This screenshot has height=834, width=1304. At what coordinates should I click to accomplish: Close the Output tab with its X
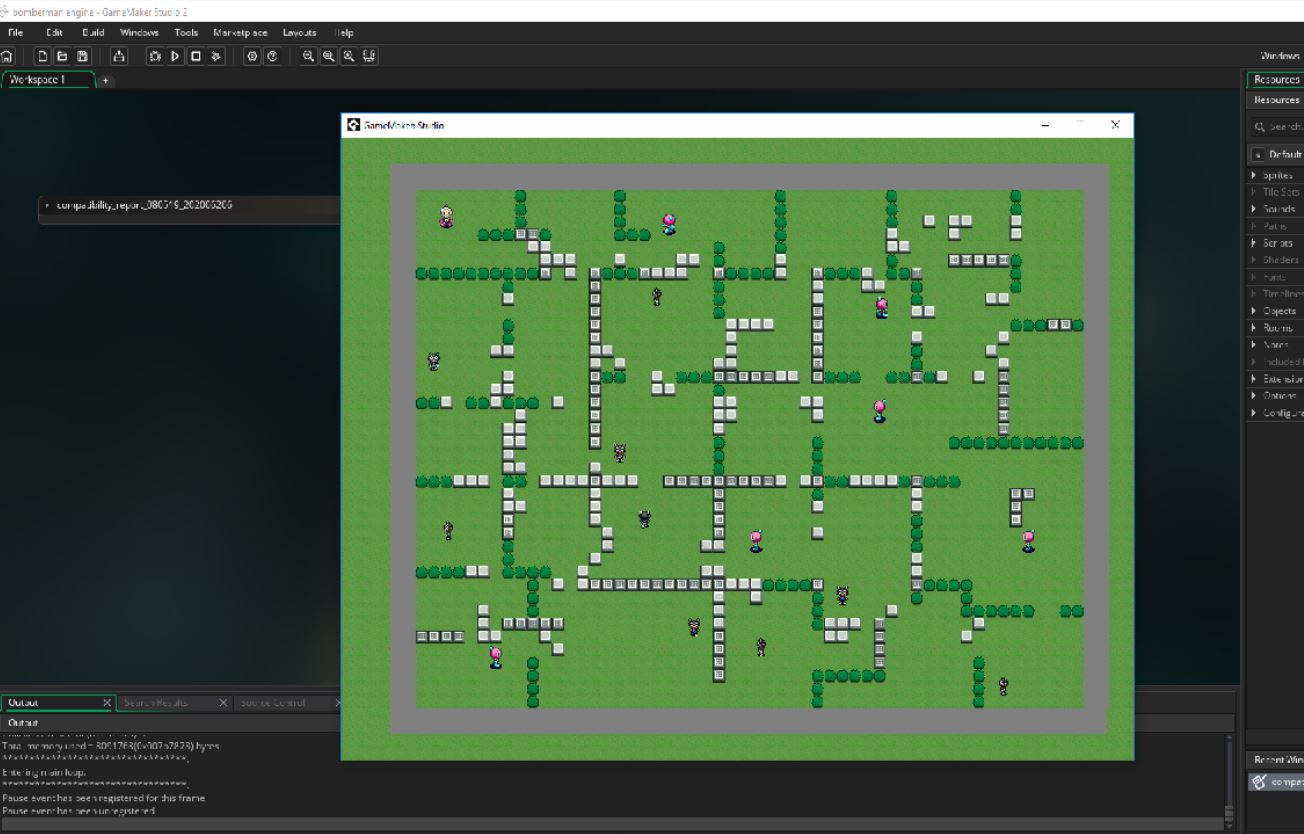coord(107,703)
